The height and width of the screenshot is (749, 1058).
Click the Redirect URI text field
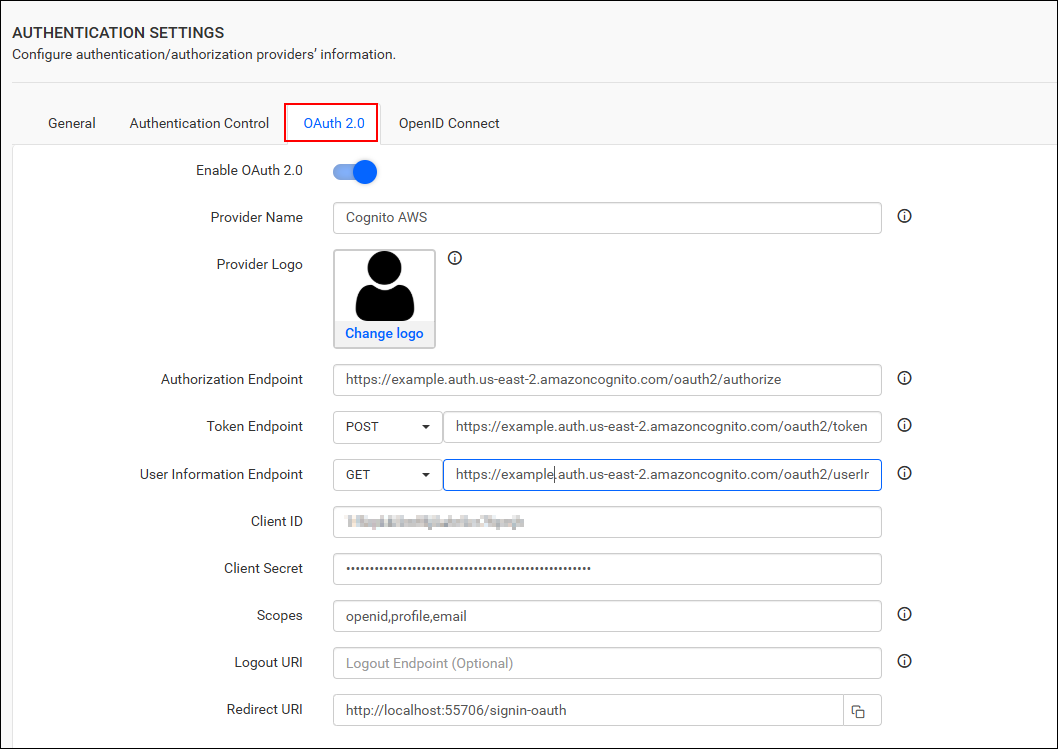point(588,711)
